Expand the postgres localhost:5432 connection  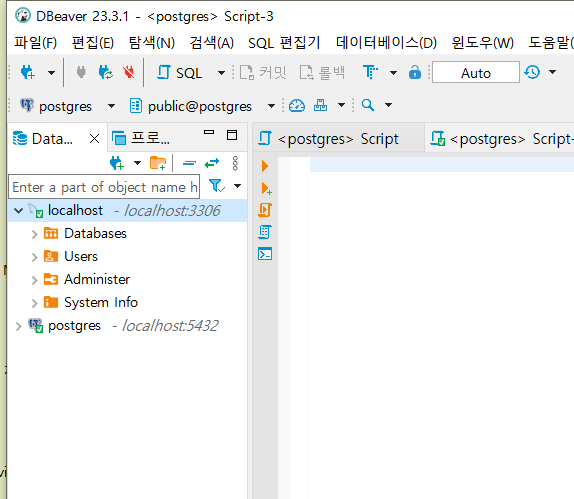click(x=18, y=326)
